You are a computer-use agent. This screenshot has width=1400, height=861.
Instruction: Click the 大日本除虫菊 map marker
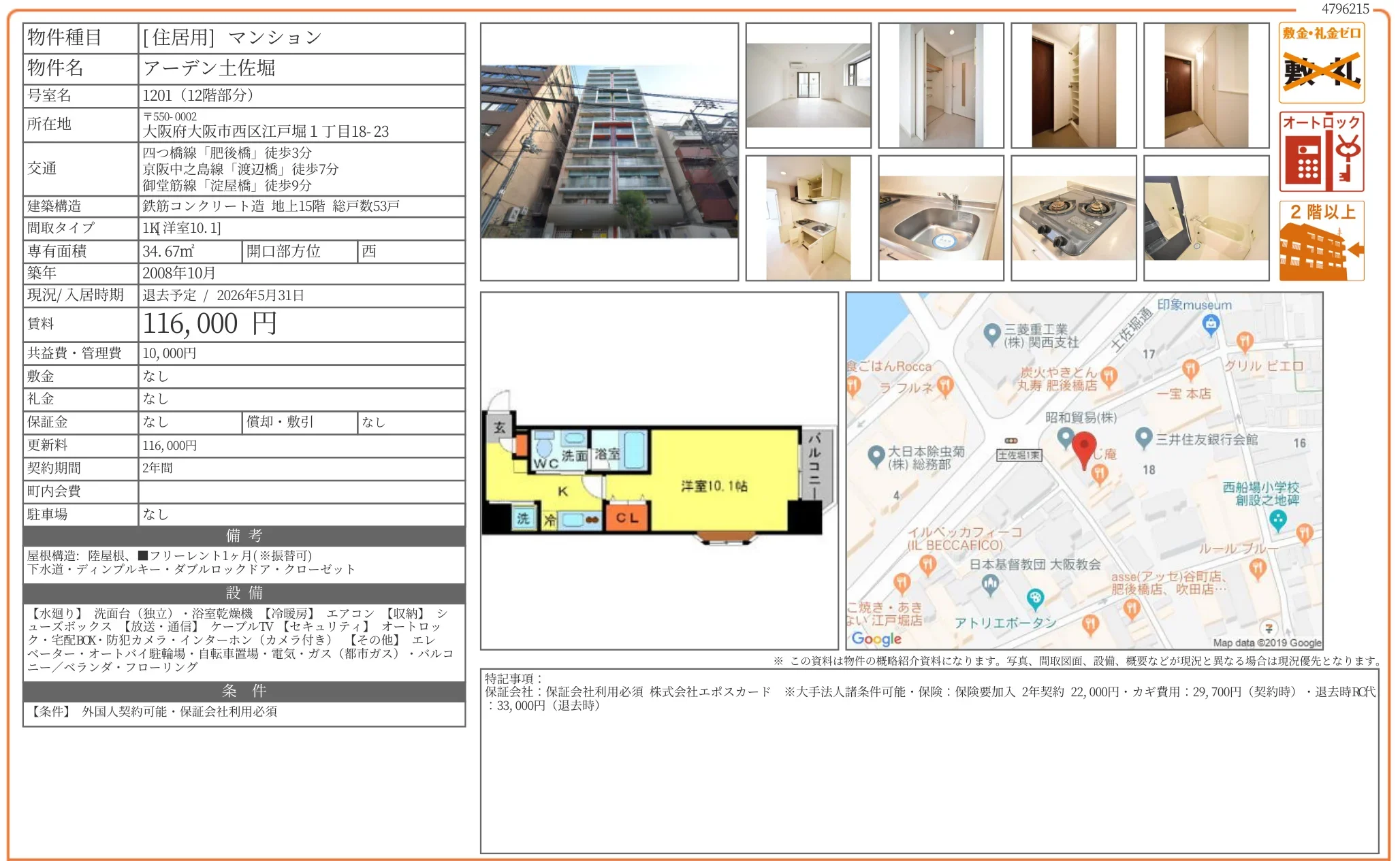pos(876,455)
